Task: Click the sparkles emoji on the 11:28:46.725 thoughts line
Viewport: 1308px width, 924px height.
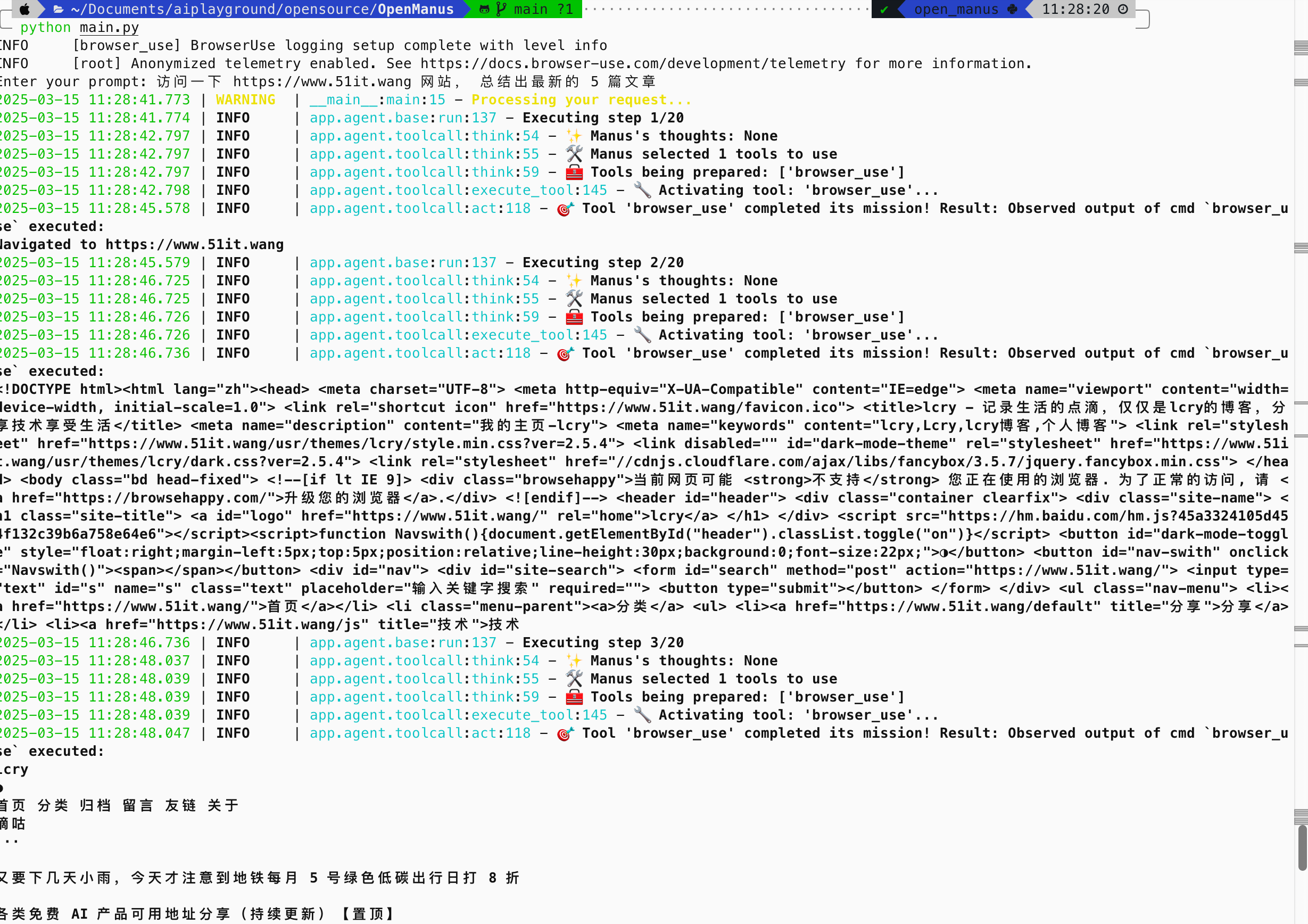Action: (x=574, y=280)
